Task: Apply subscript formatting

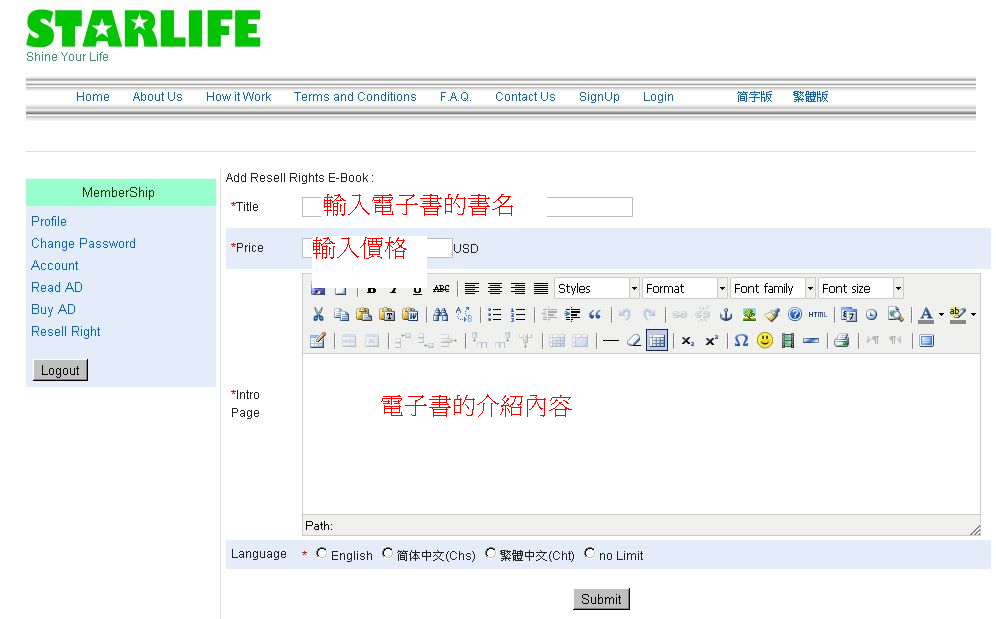Action: click(x=687, y=341)
